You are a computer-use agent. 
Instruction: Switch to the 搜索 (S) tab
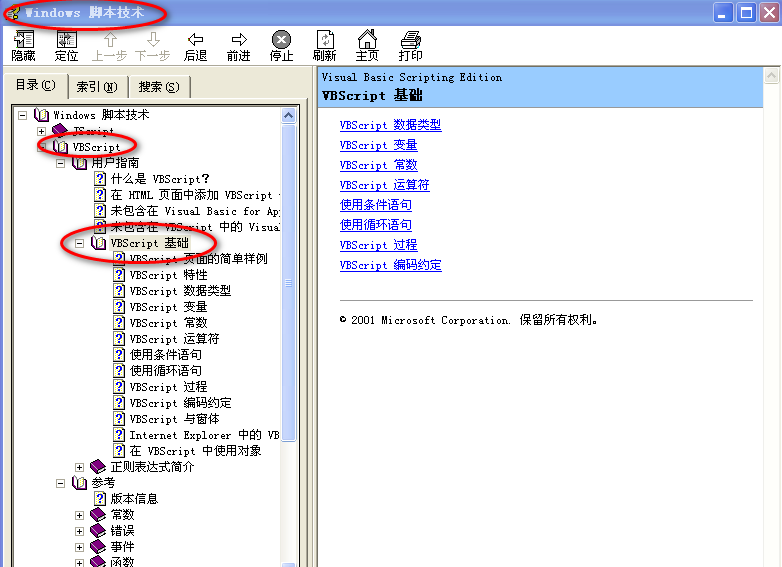coord(159,87)
